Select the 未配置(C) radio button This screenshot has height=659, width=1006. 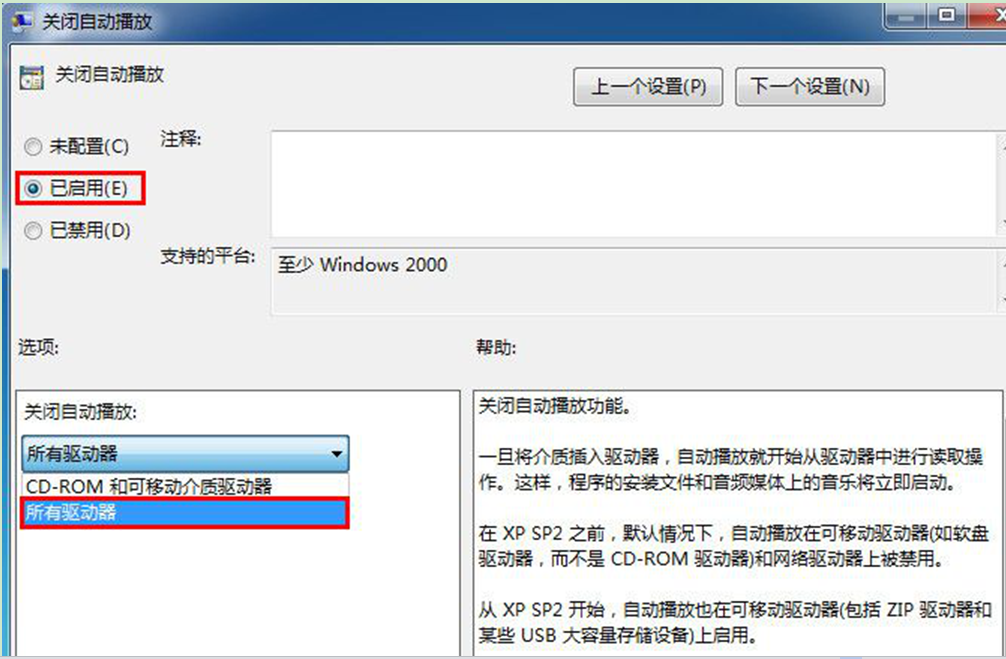click(33, 147)
